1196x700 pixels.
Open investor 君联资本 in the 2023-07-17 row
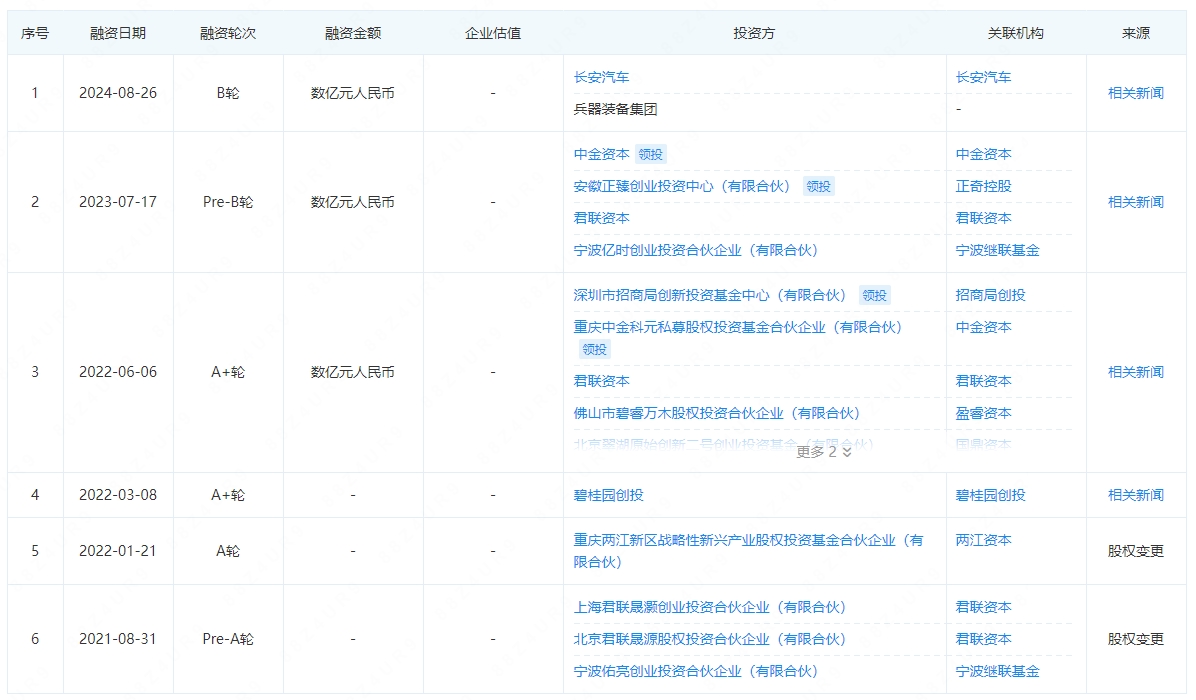point(601,218)
